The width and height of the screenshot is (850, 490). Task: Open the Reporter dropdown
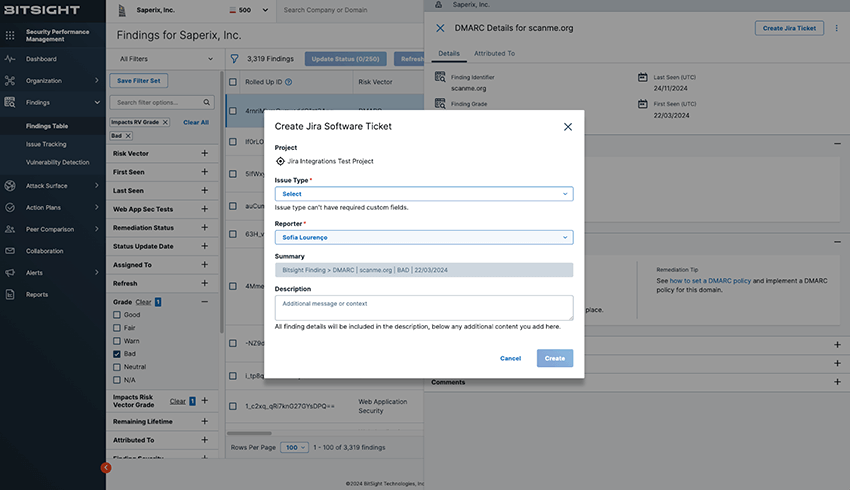pyautogui.click(x=424, y=237)
